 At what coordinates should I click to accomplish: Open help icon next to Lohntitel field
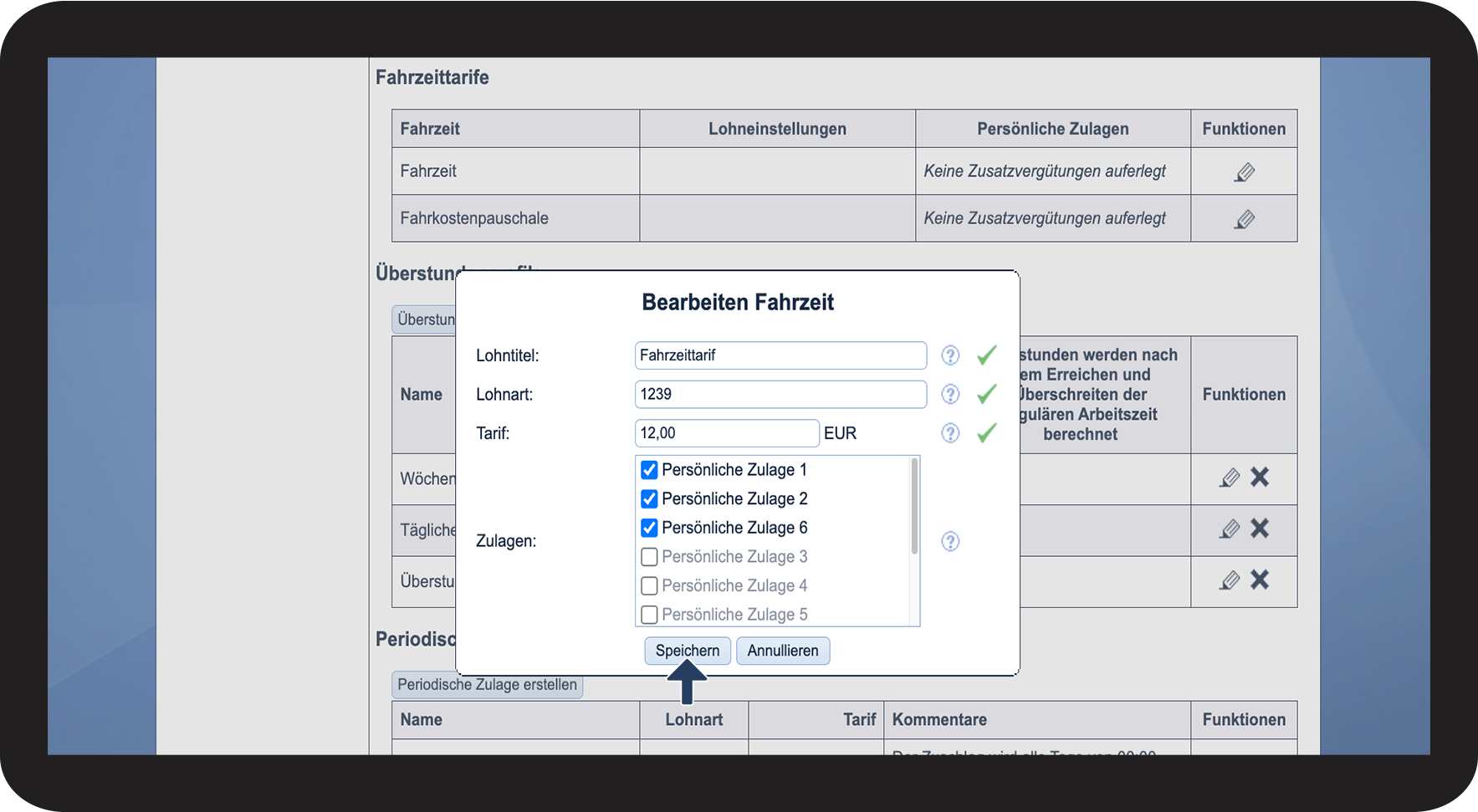(950, 355)
